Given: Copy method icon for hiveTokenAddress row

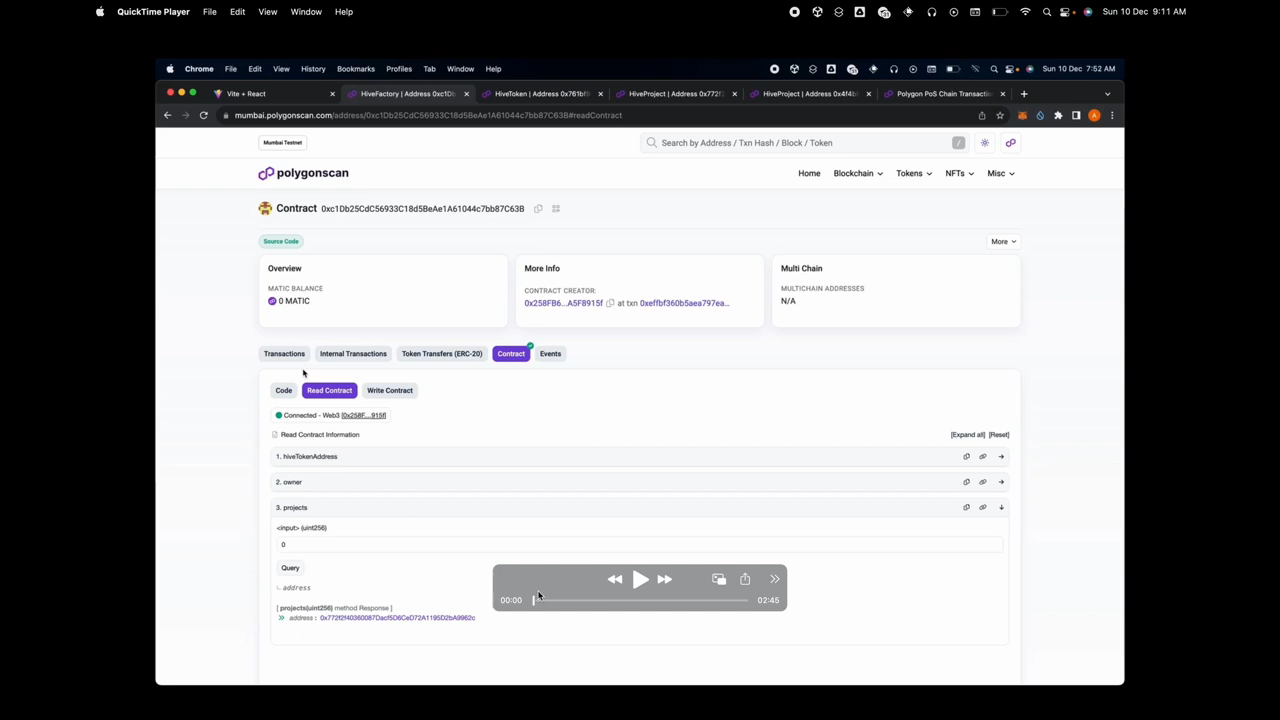Looking at the screenshot, I should pyautogui.click(x=966, y=457).
